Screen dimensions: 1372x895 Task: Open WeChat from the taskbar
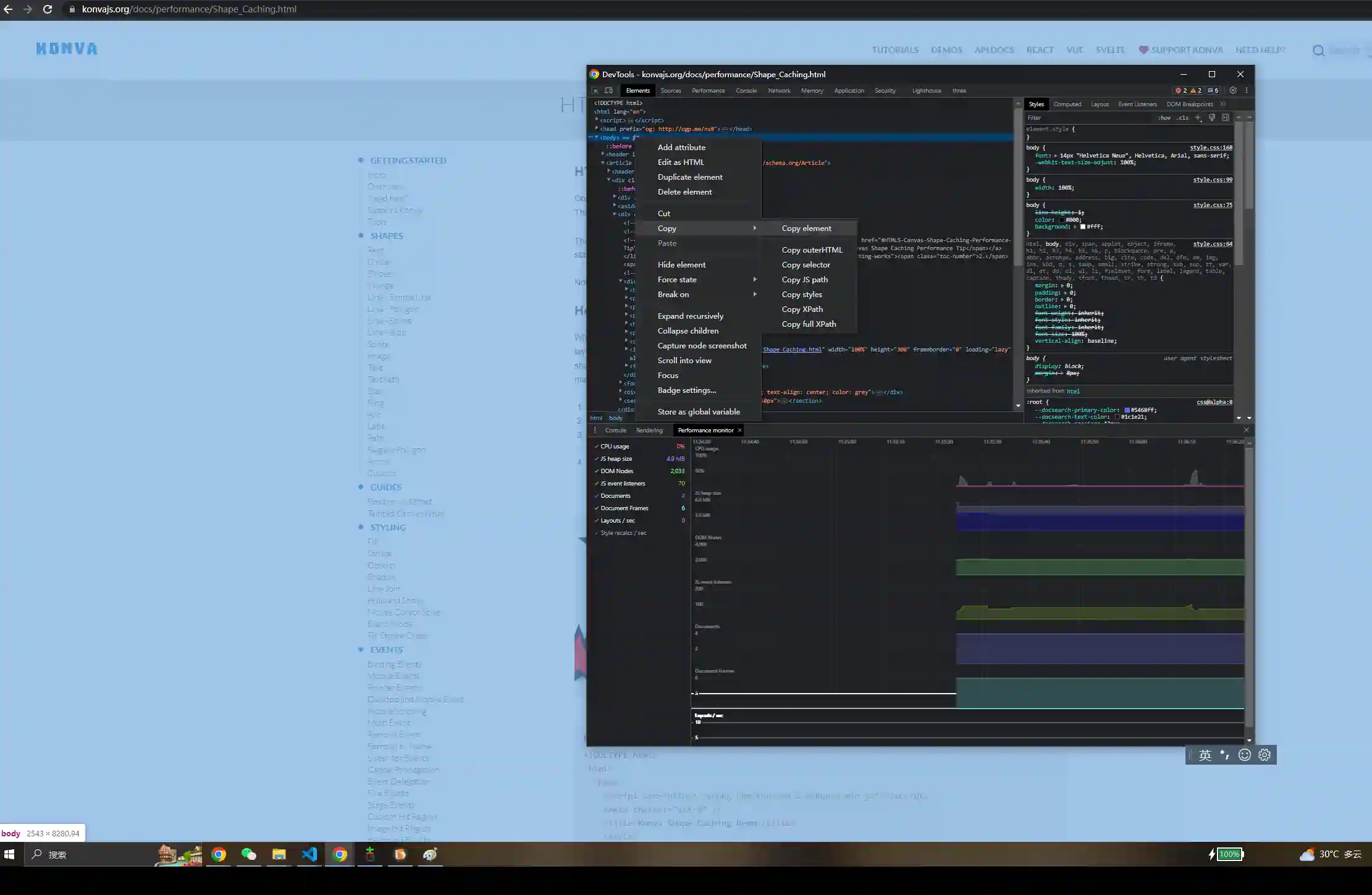pyautogui.click(x=248, y=854)
